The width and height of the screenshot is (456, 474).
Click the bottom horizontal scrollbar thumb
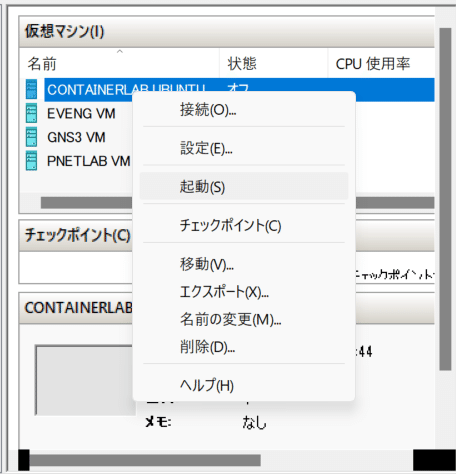pos(145,460)
